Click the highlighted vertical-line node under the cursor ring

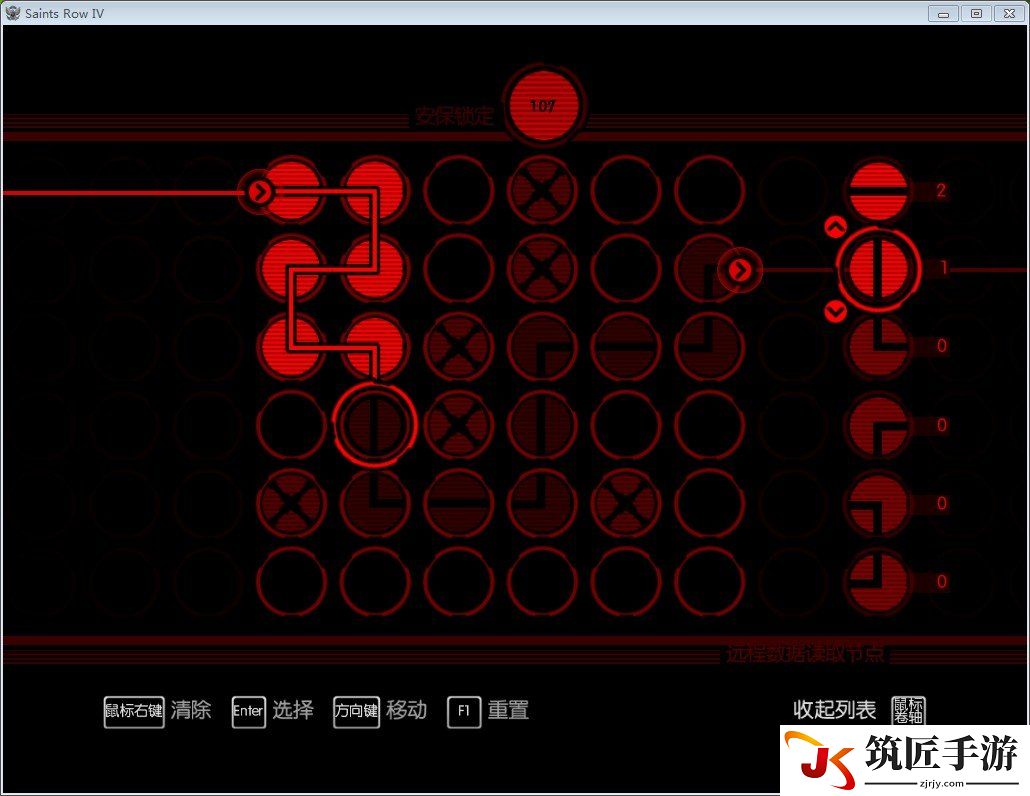375,426
